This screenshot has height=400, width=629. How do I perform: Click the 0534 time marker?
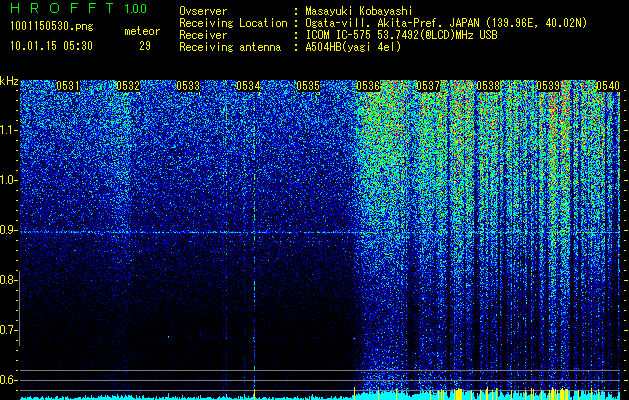tap(248, 86)
